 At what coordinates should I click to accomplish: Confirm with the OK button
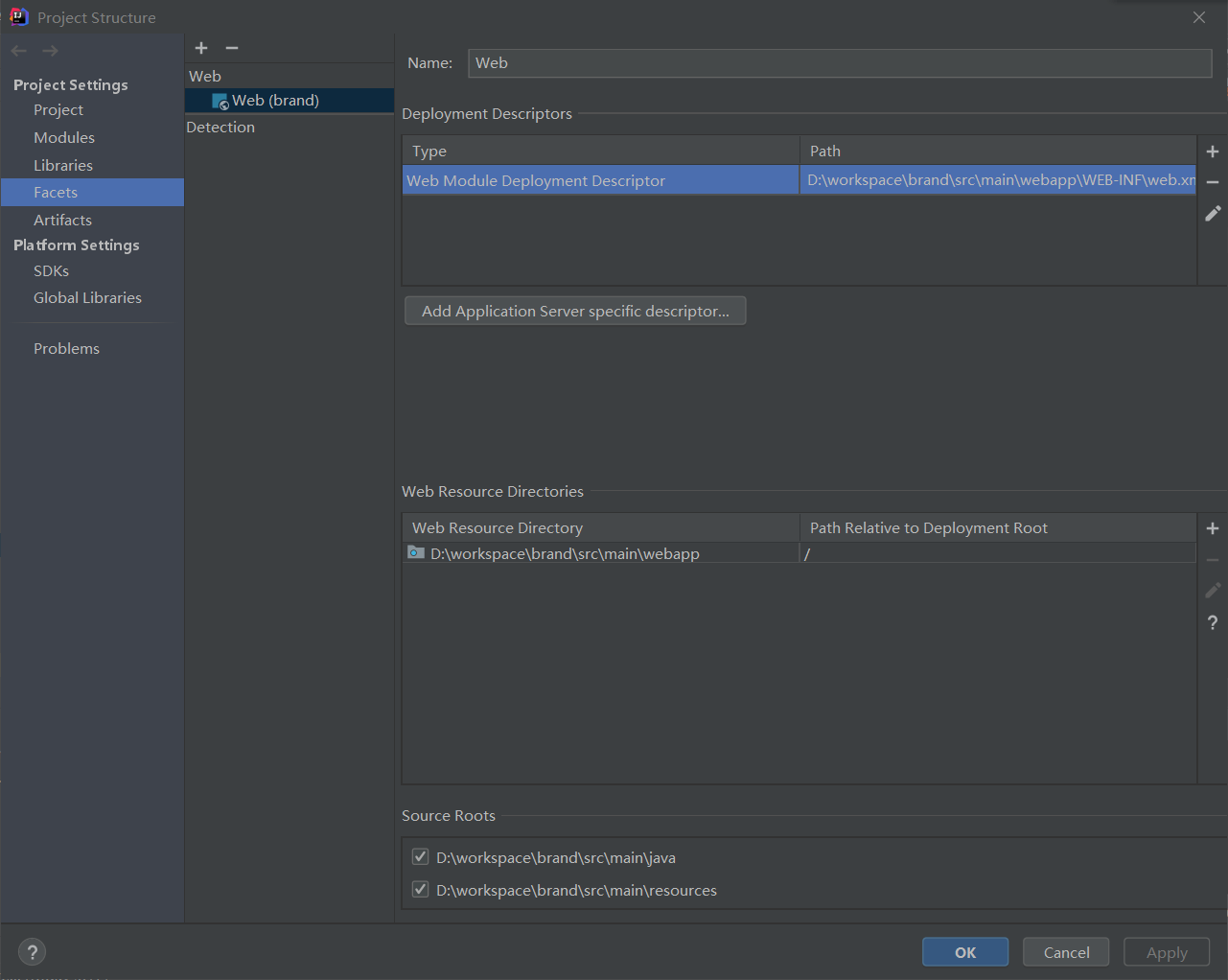pos(965,952)
